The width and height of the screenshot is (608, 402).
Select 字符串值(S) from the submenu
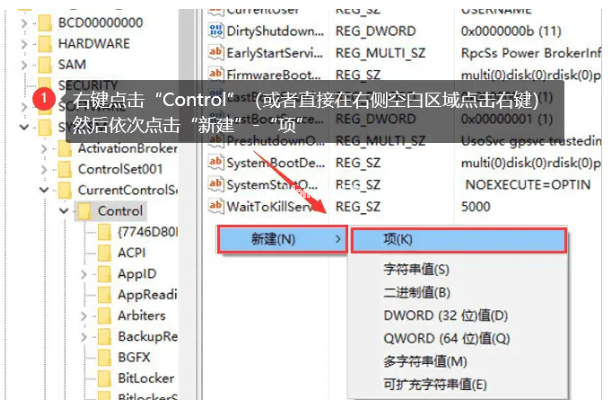tap(417, 269)
